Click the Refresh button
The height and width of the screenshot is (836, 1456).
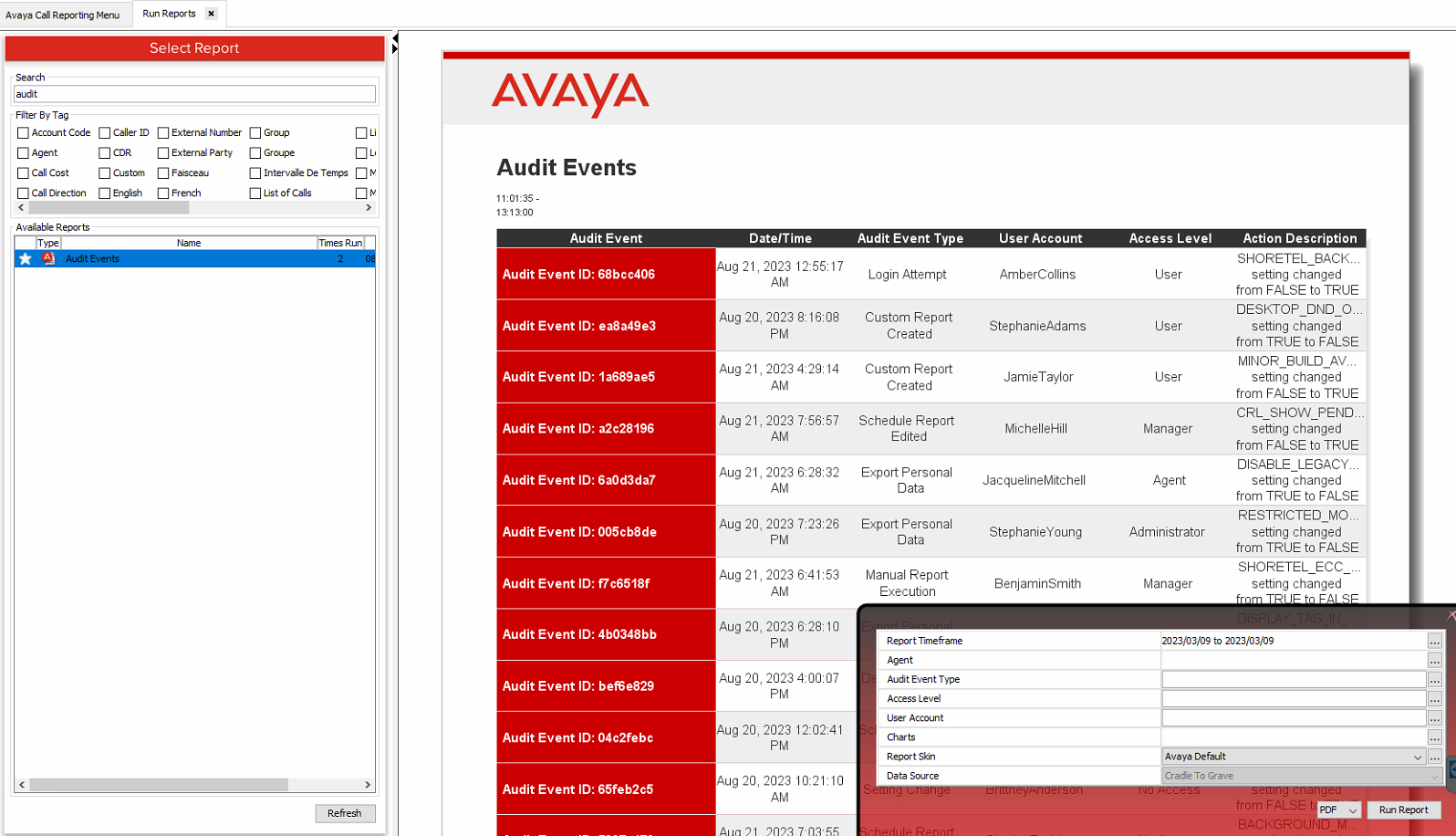click(x=345, y=813)
